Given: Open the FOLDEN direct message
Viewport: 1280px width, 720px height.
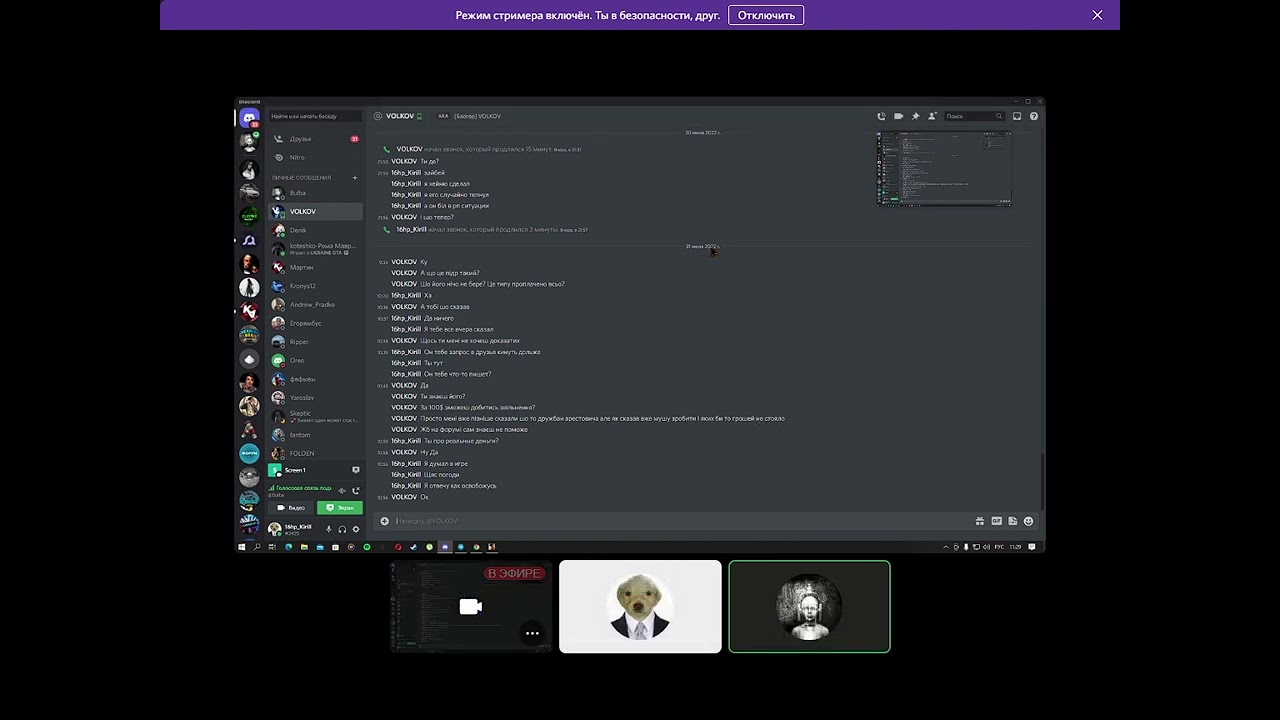Looking at the screenshot, I should [315, 453].
